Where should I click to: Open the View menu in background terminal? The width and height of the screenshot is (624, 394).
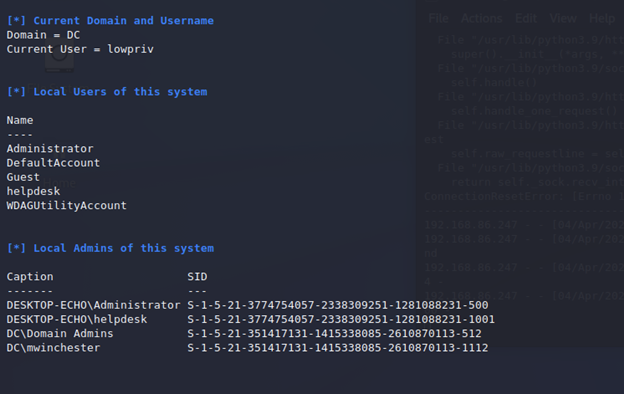[563, 18]
